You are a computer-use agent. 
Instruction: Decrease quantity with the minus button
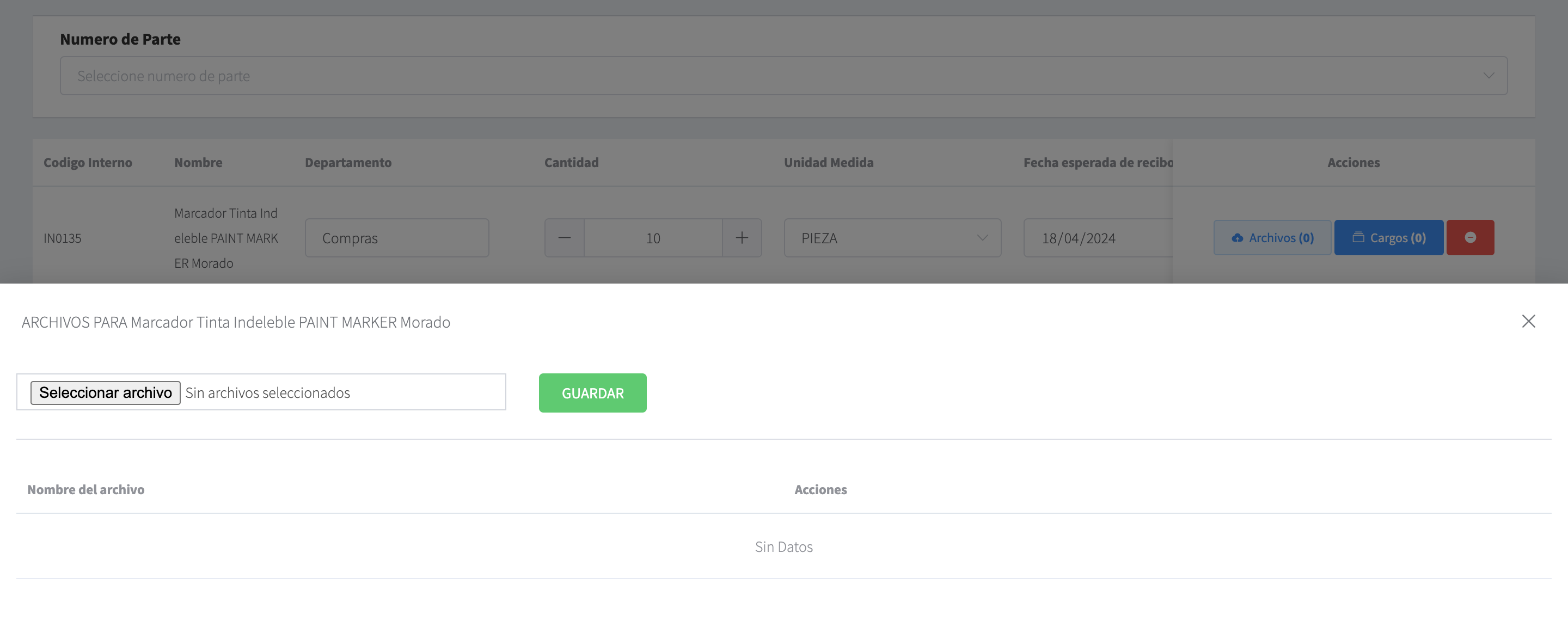[564, 238]
